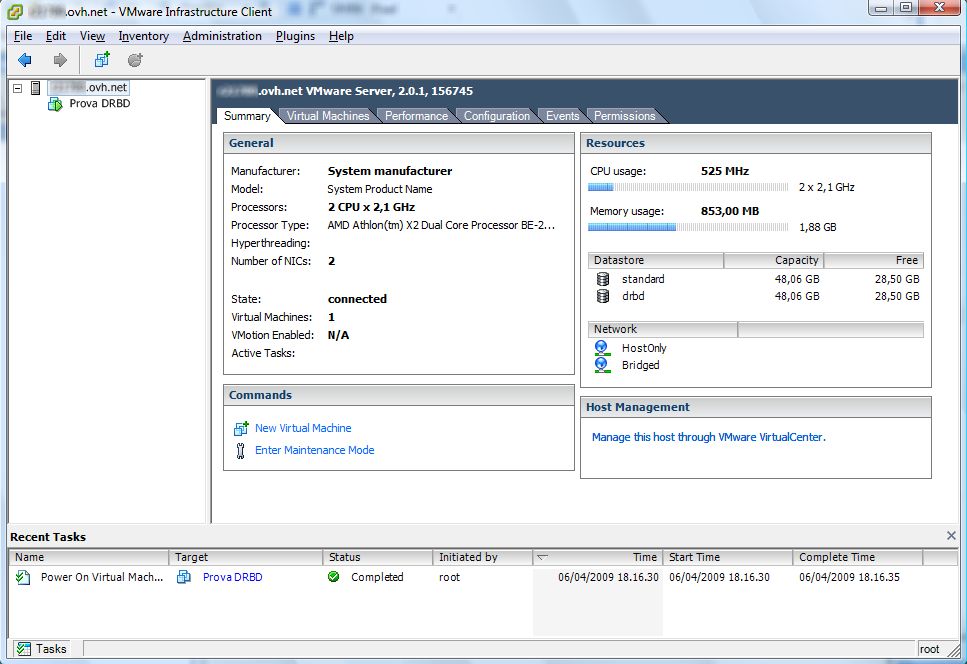Click the Network column header
Image resolution: width=967 pixels, height=664 pixels.
click(663, 329)
